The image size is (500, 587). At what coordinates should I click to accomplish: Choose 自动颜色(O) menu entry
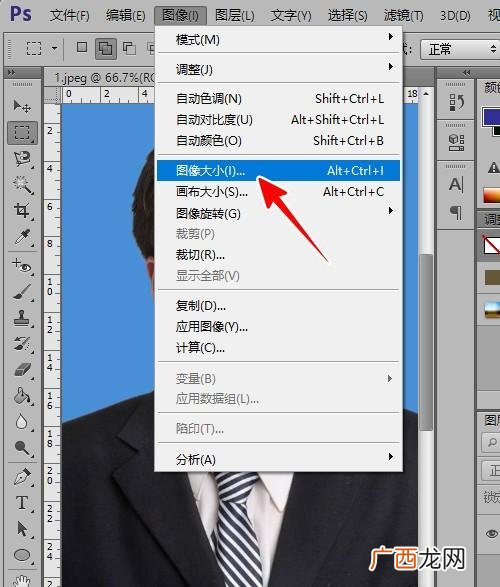click(x=278, y=140)
